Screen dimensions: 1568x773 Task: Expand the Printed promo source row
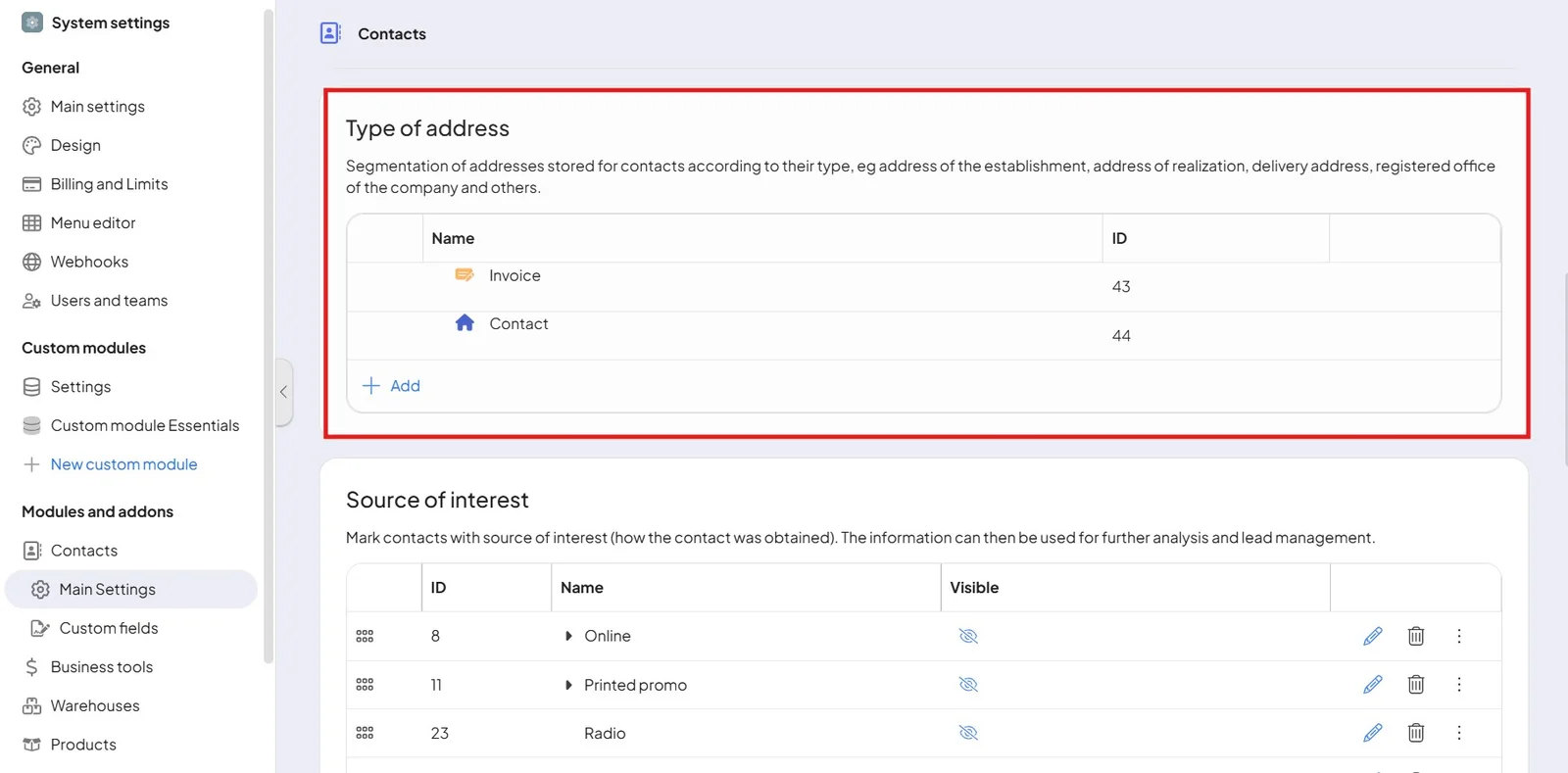[568, 685]
